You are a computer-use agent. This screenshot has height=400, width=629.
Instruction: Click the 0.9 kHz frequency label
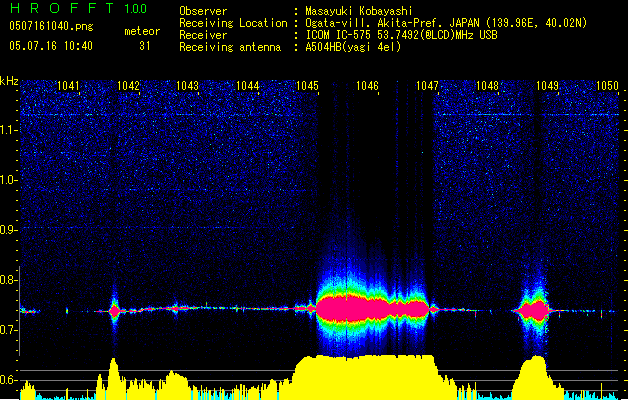tap(9, 230)
